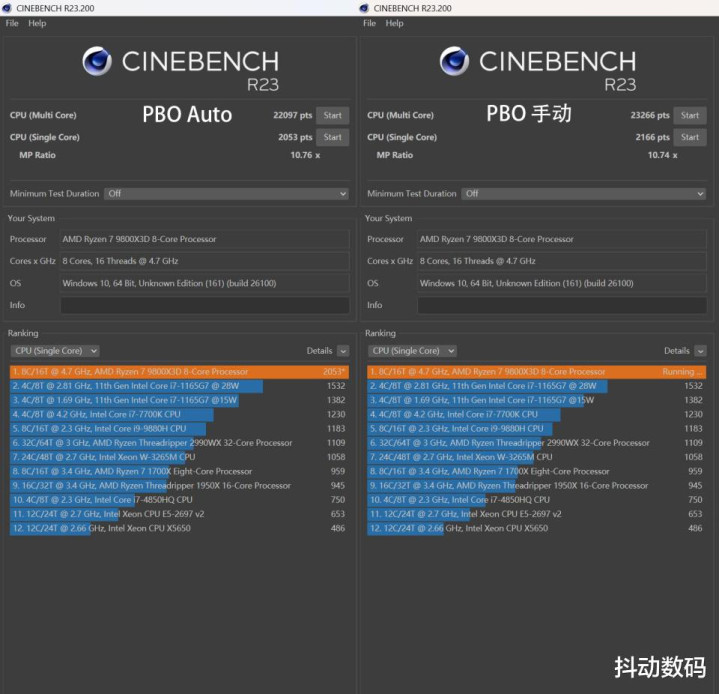Image resolution: width=719 pixels, height=694 pixels.
Task: Click Processor field in left window
Action: click(205, 239)
